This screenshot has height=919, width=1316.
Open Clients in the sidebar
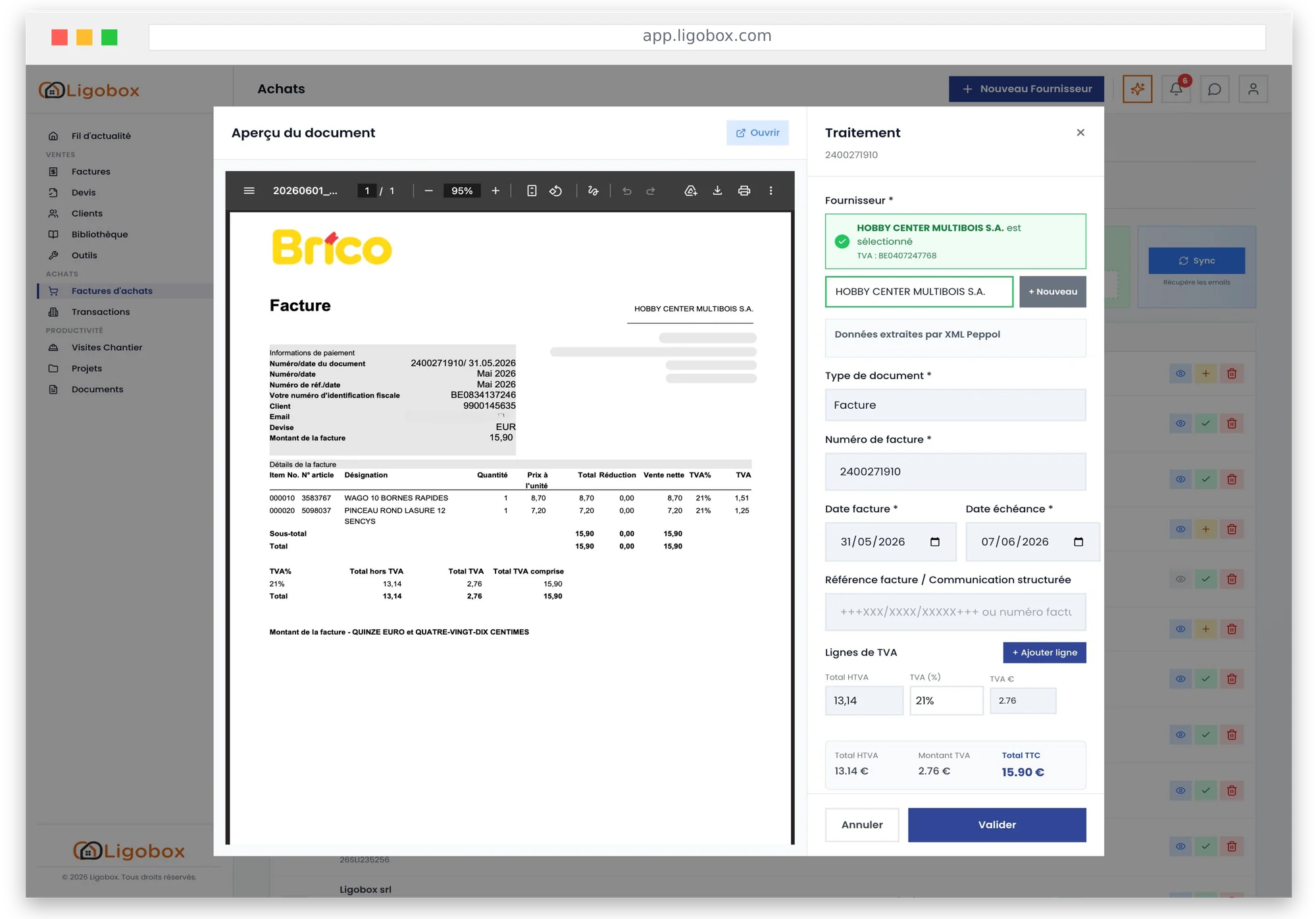point(87,214)
